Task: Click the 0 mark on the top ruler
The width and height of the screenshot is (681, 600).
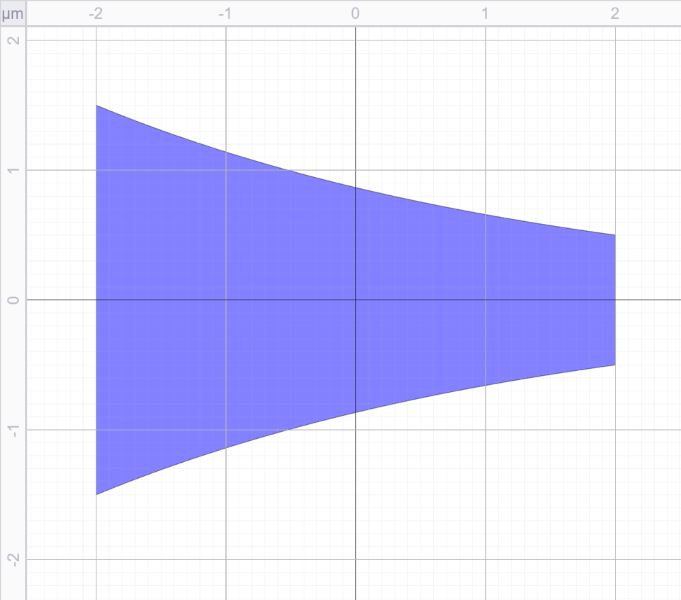Action: pyautogui.click(x=356, y=14)
